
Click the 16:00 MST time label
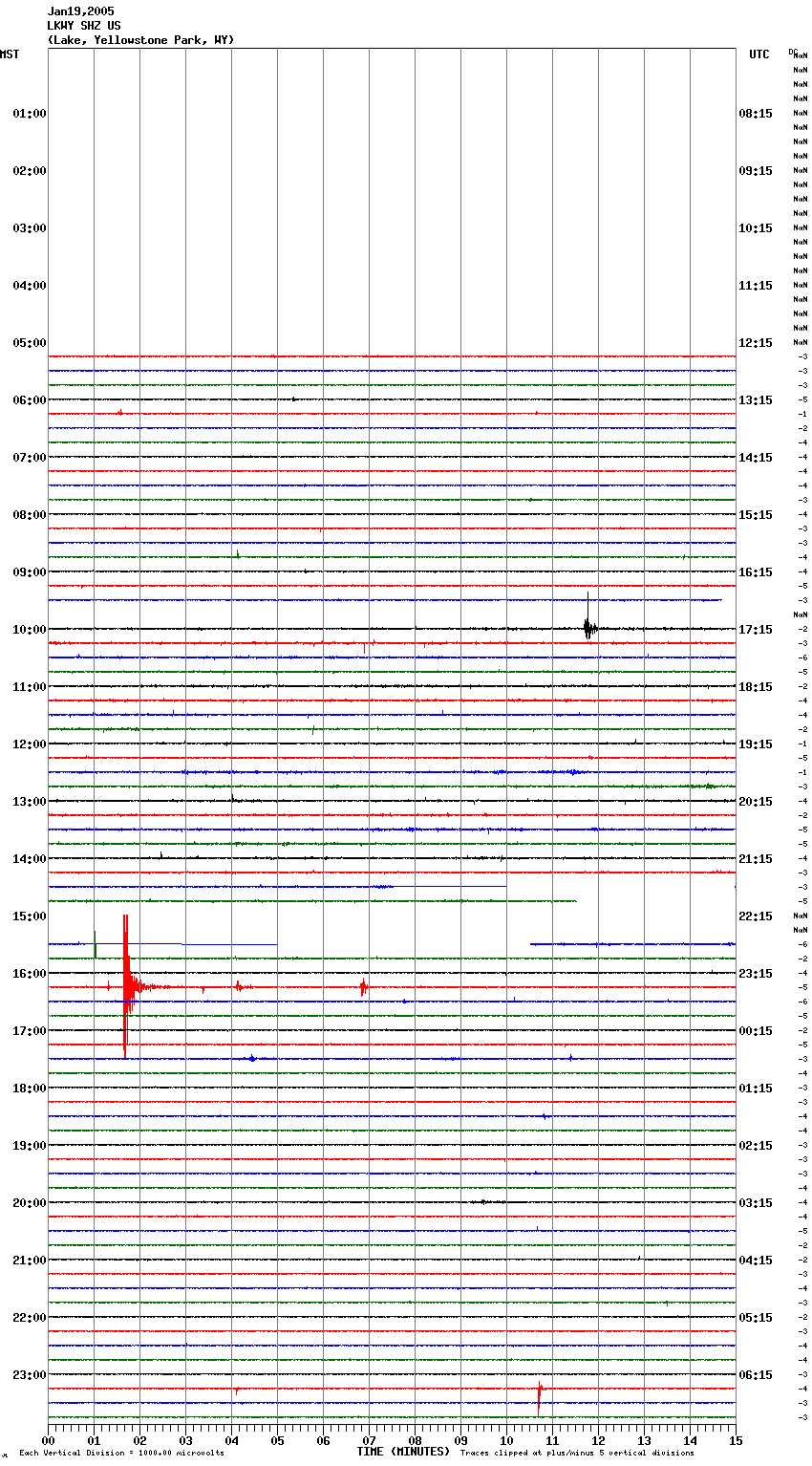click(x=30, y=974)
